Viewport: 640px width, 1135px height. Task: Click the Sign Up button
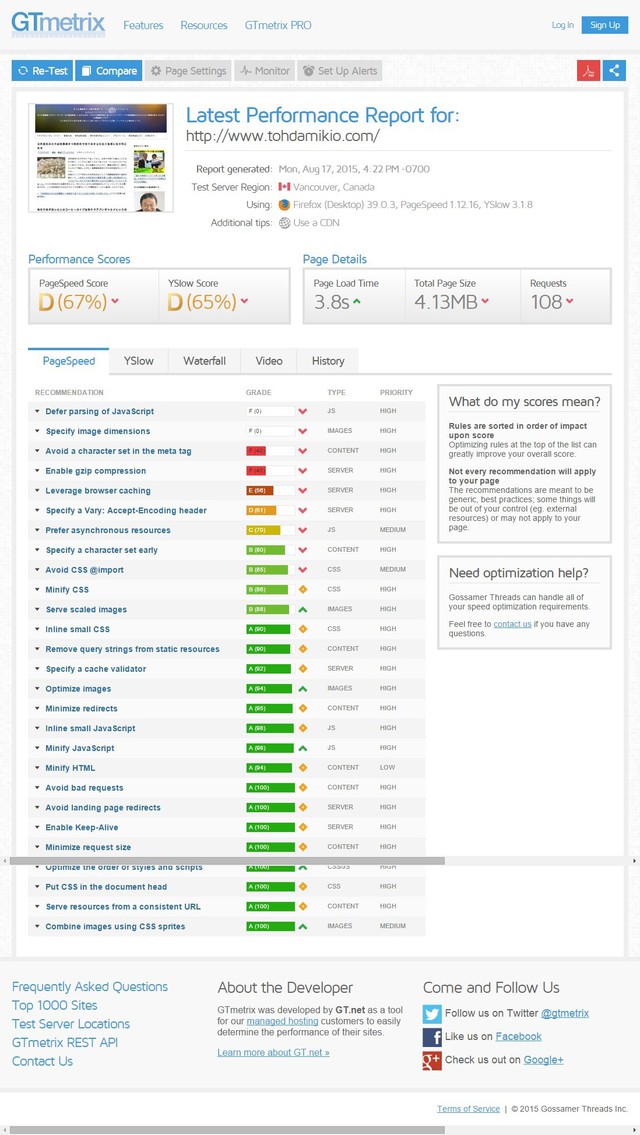pos(605,25)
